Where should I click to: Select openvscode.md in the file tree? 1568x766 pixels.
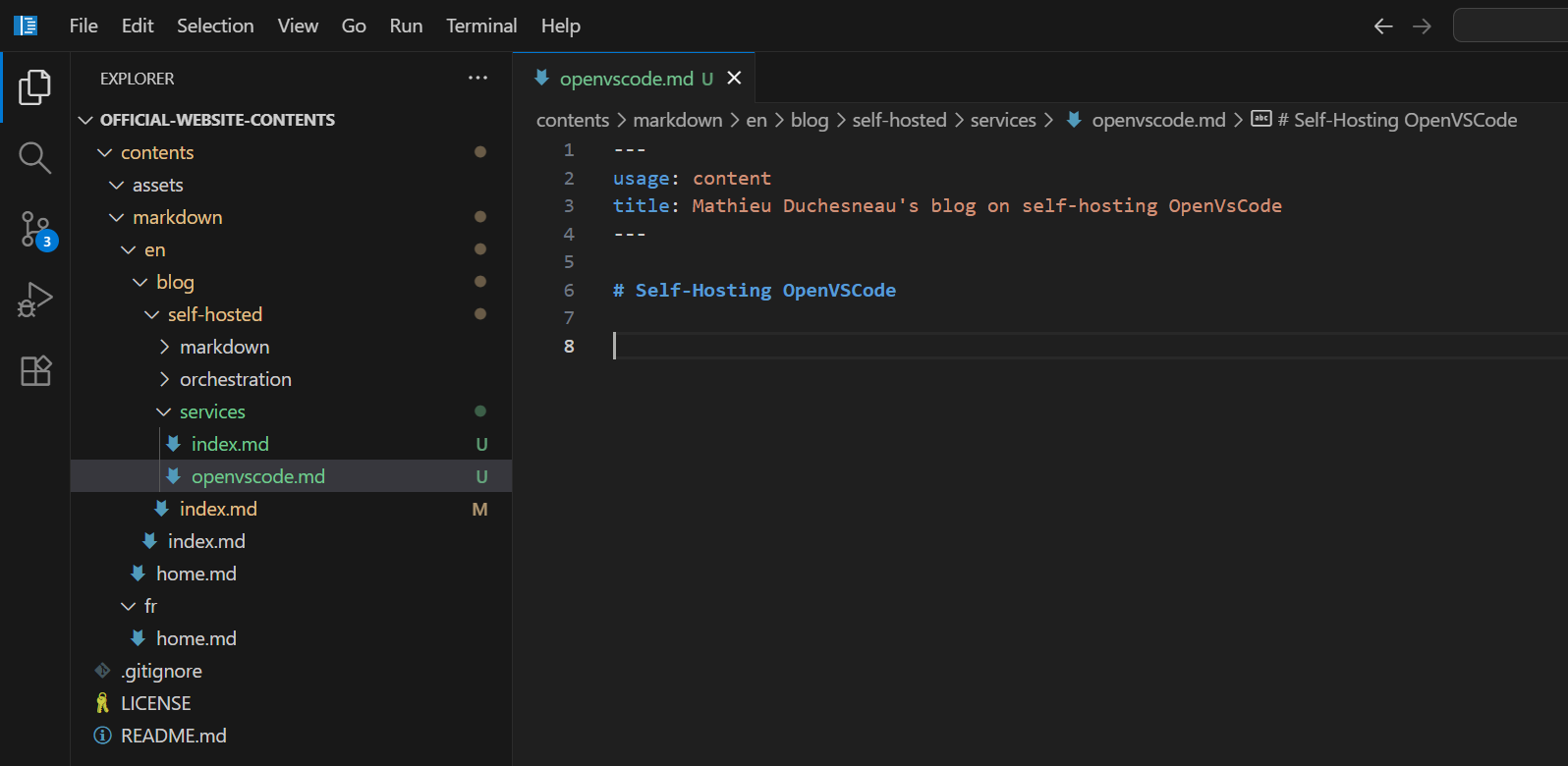[x=291, y=476]
